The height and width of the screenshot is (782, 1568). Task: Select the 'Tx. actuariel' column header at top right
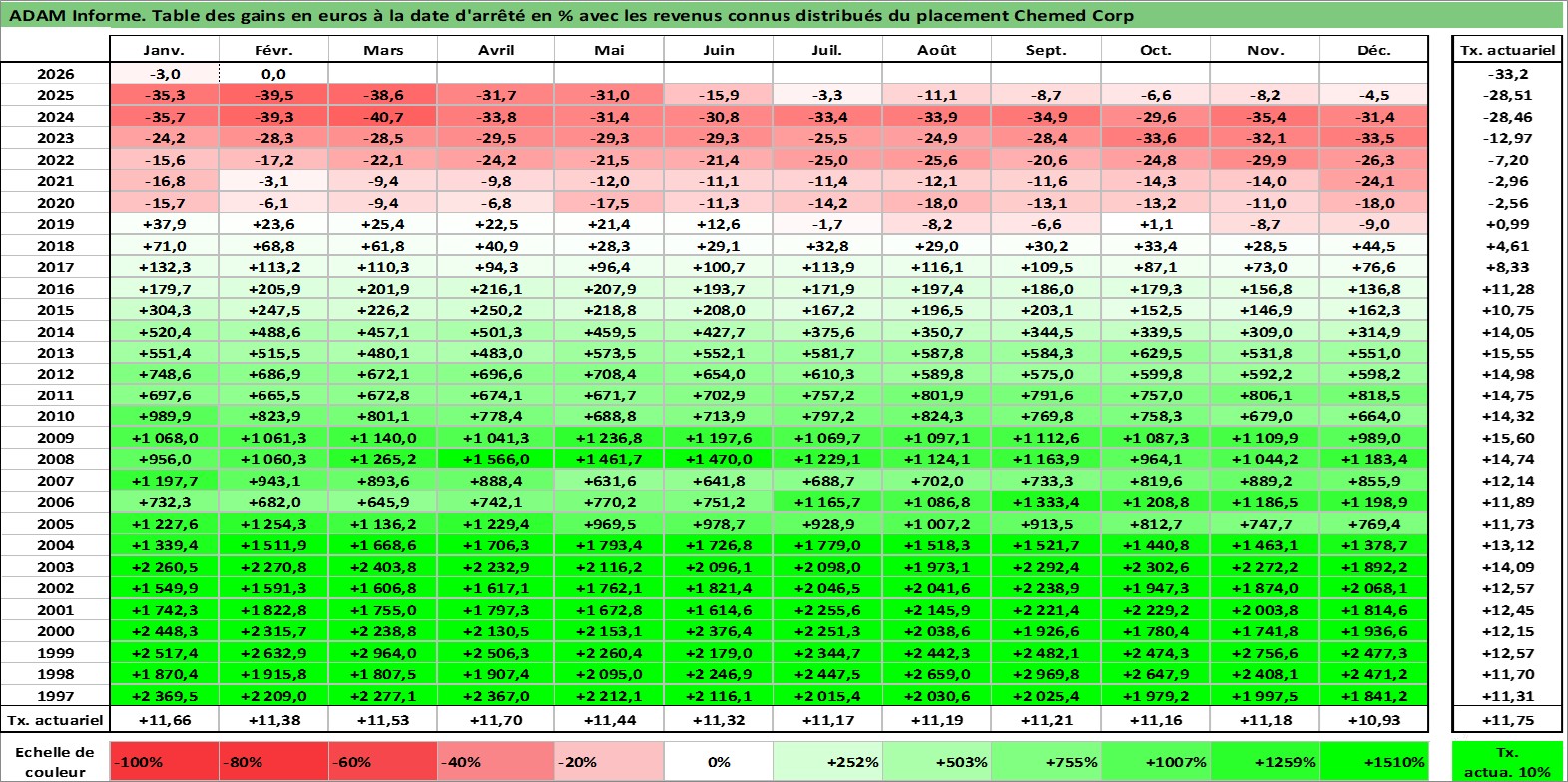(1507, 50)
